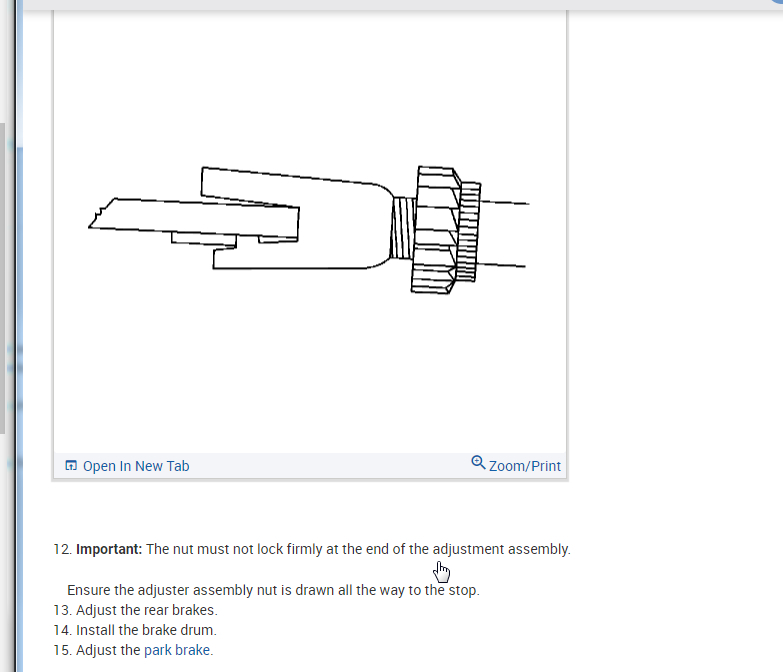Click the line Ensure the adjuster assembly nut is drawn
783x672 pixels.
point(273,590)
